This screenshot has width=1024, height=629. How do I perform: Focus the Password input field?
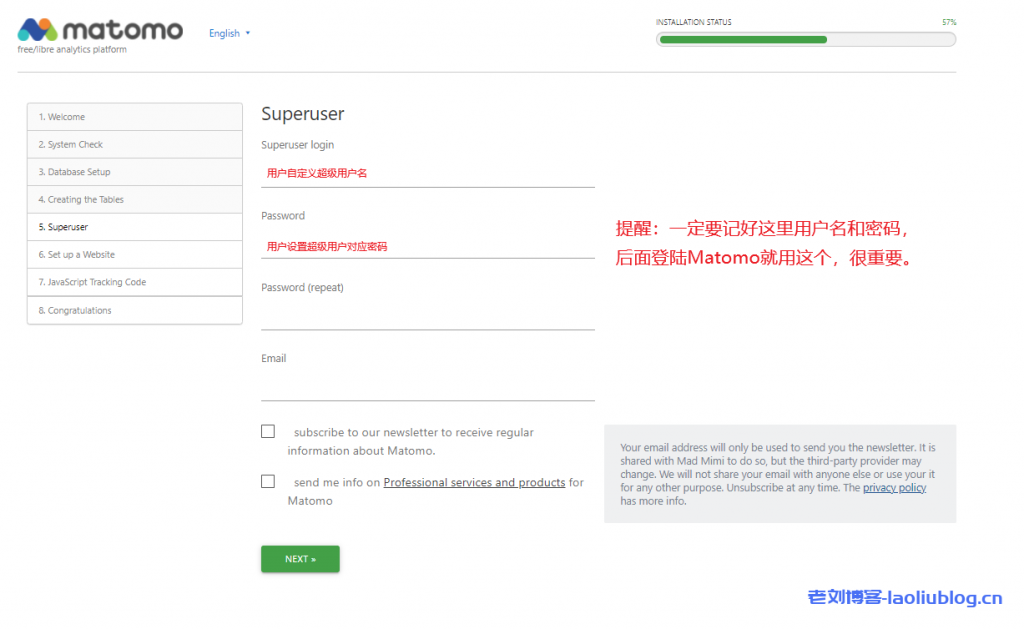coord(427,245)
